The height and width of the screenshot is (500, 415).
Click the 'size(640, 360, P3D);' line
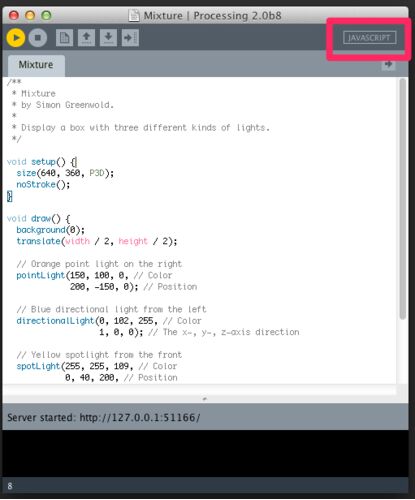coord(65,173)
